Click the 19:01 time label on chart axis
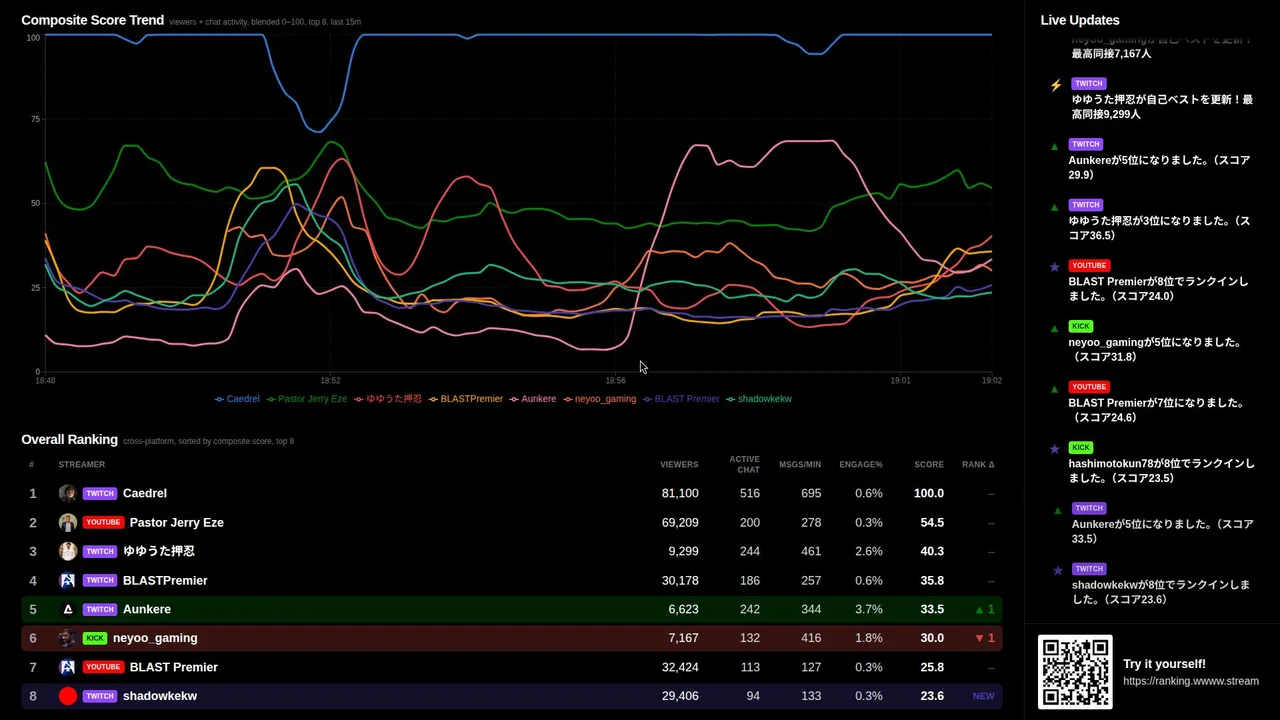The image size is (1280, 720). click(x=901, y=381)
